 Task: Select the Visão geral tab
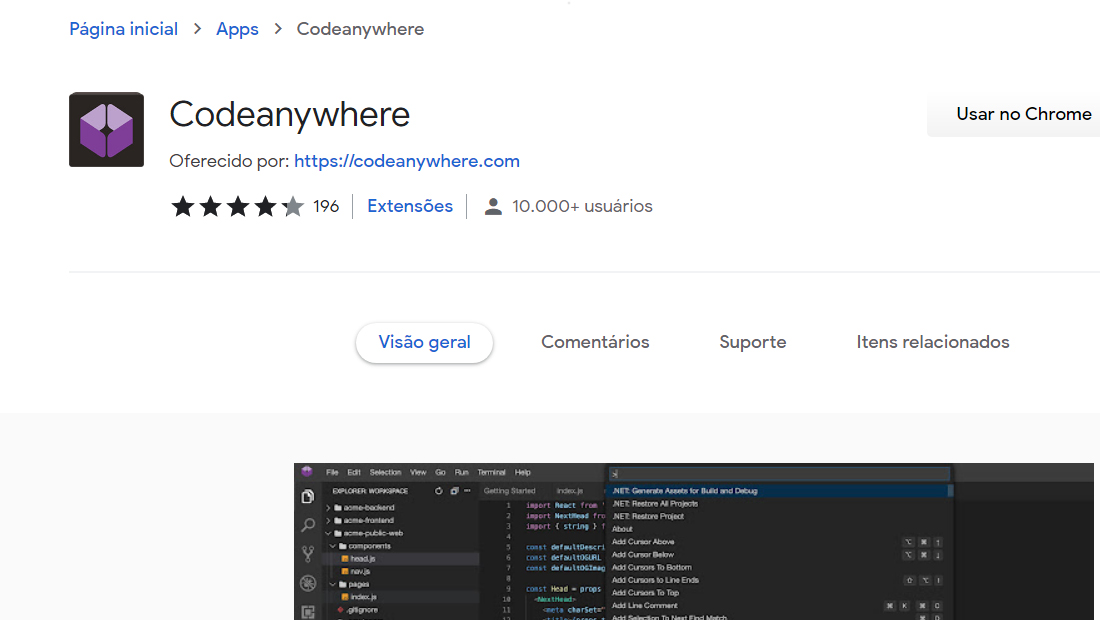coord(424,342)
